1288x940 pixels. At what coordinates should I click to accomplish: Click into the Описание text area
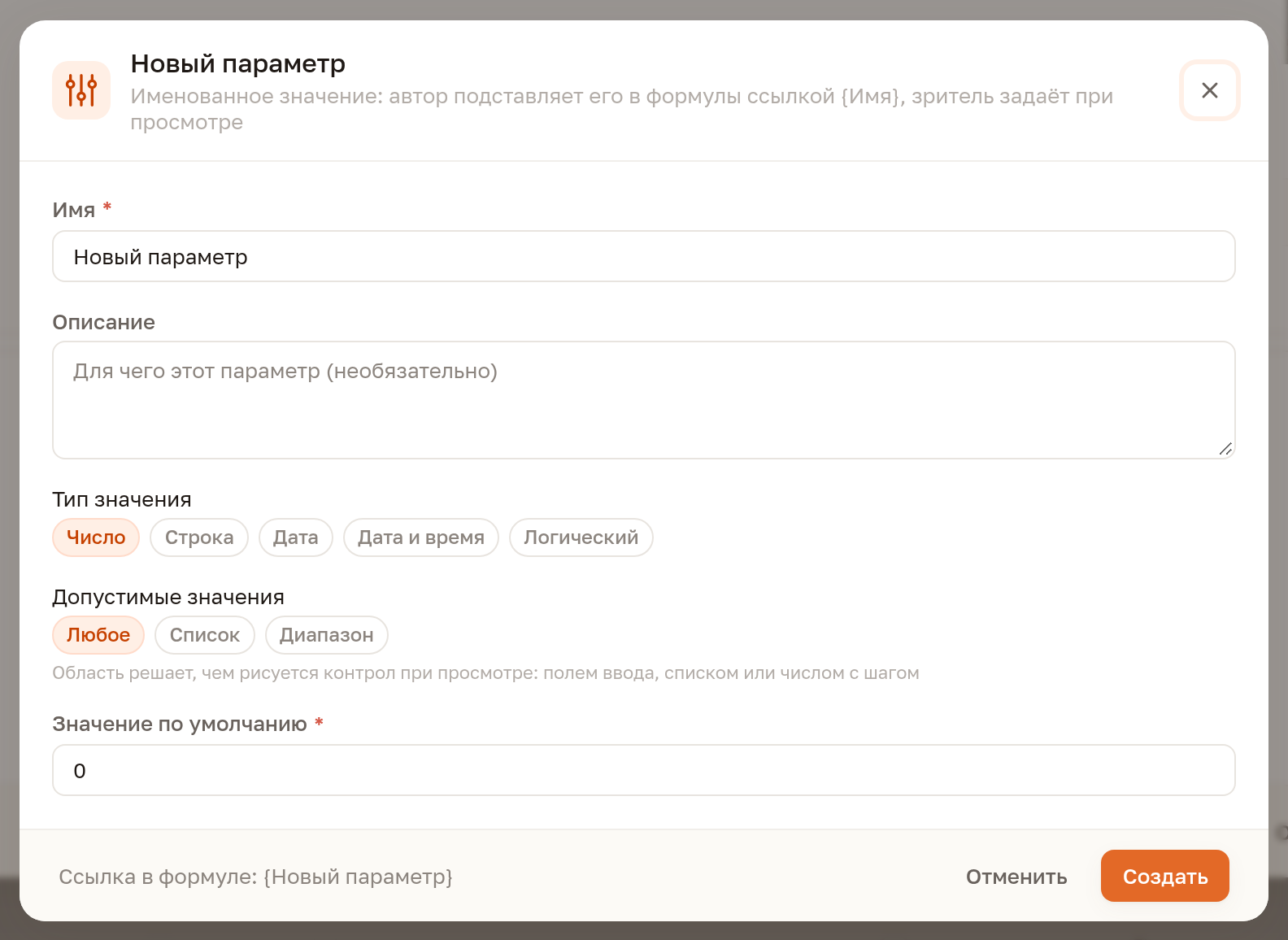click(x=644, y=400)
